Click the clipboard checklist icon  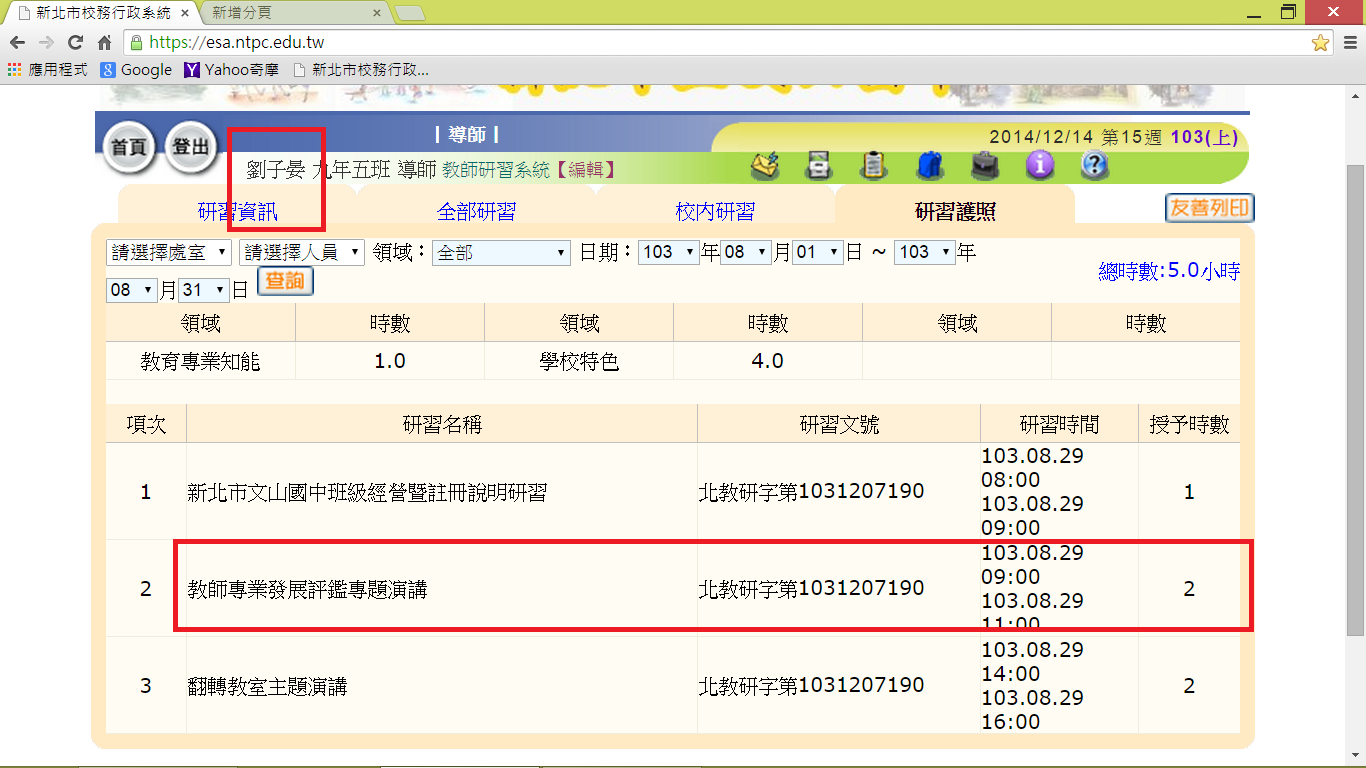tap(873, 165)
